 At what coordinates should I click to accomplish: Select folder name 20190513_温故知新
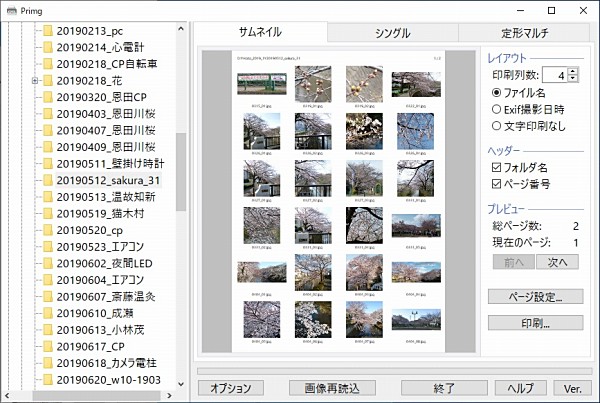pyautogui.click(x=106, y=197)
